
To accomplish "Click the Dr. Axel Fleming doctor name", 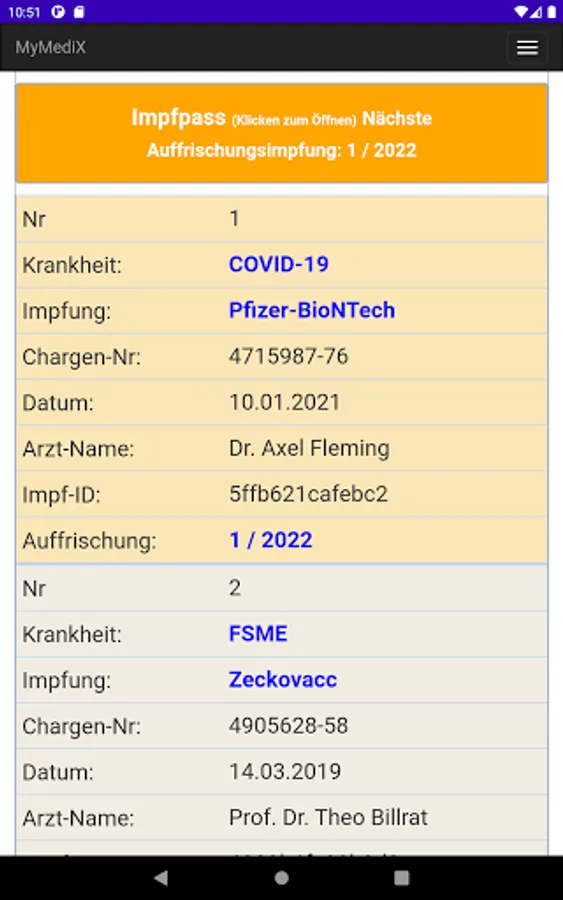I will click(309, 448).
